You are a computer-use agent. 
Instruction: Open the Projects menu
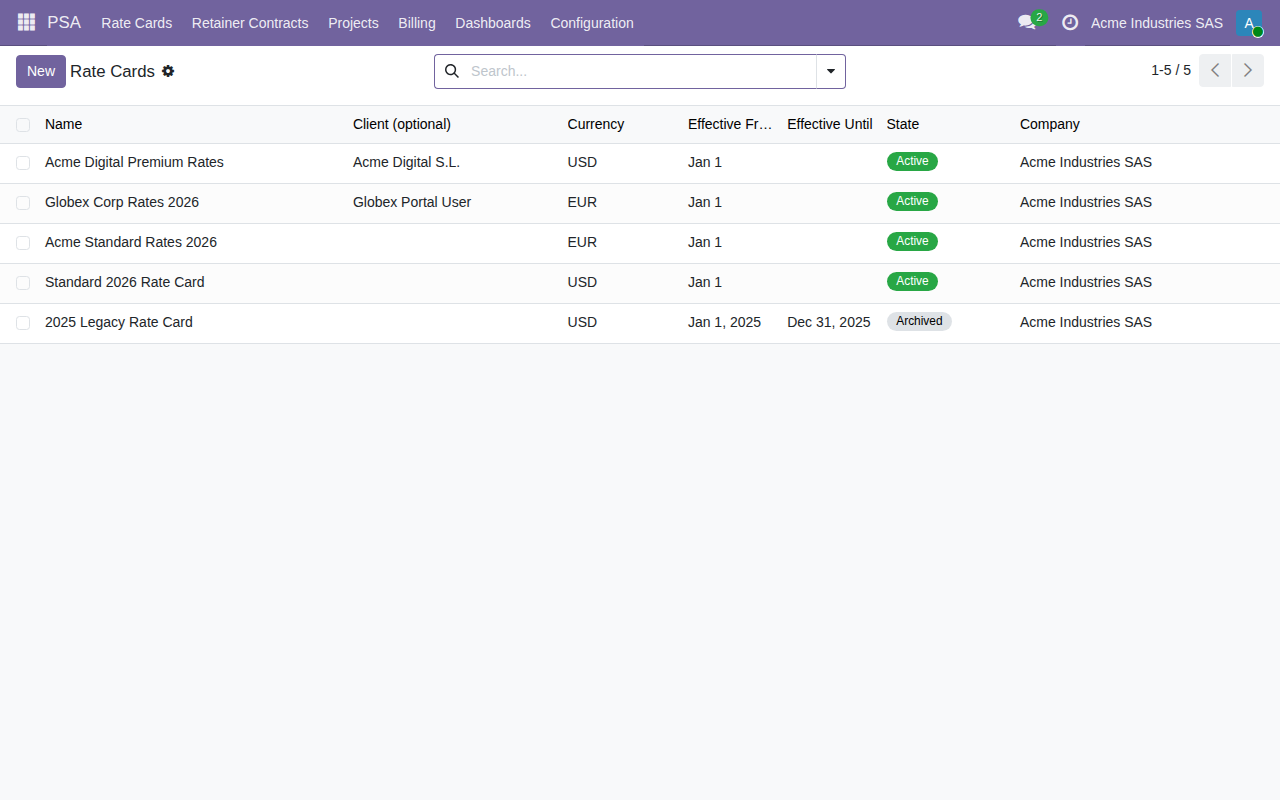(353, 23)
